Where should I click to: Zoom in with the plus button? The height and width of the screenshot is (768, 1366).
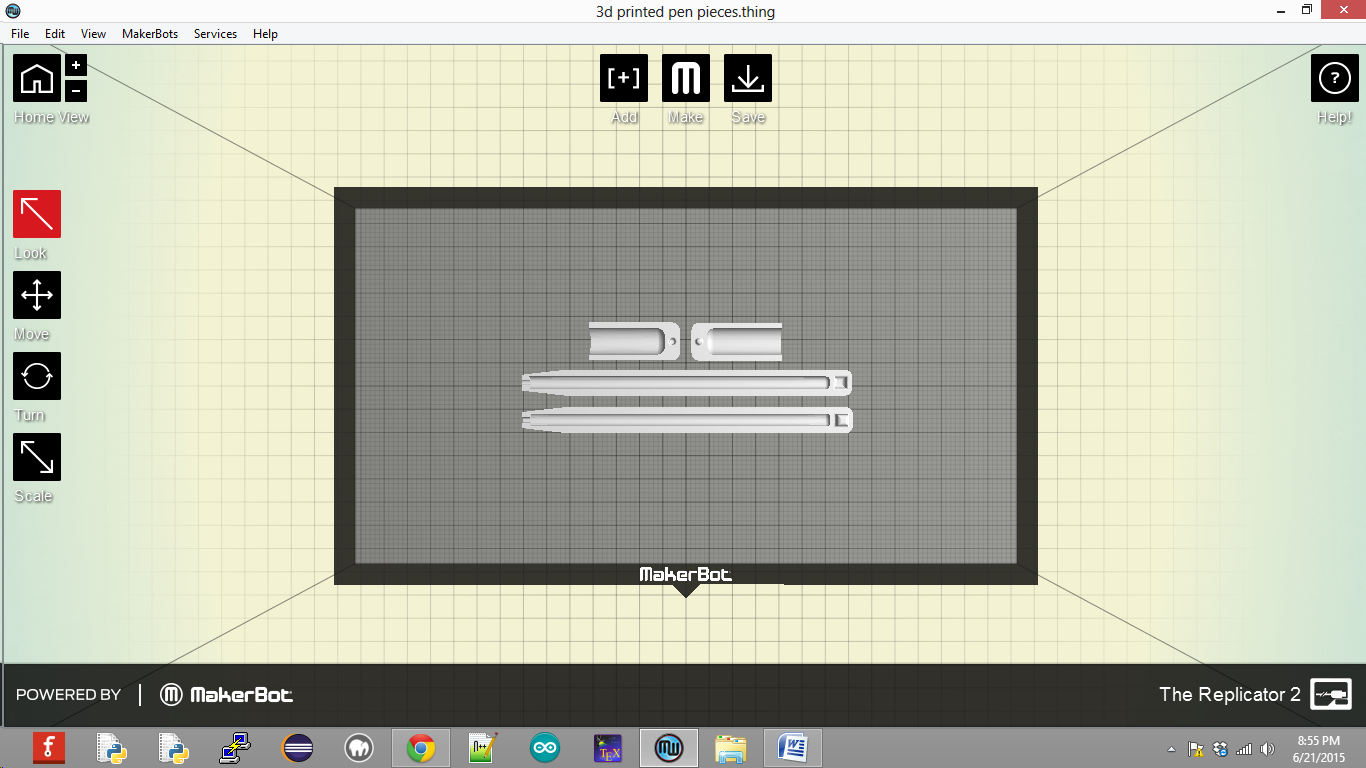76,66
